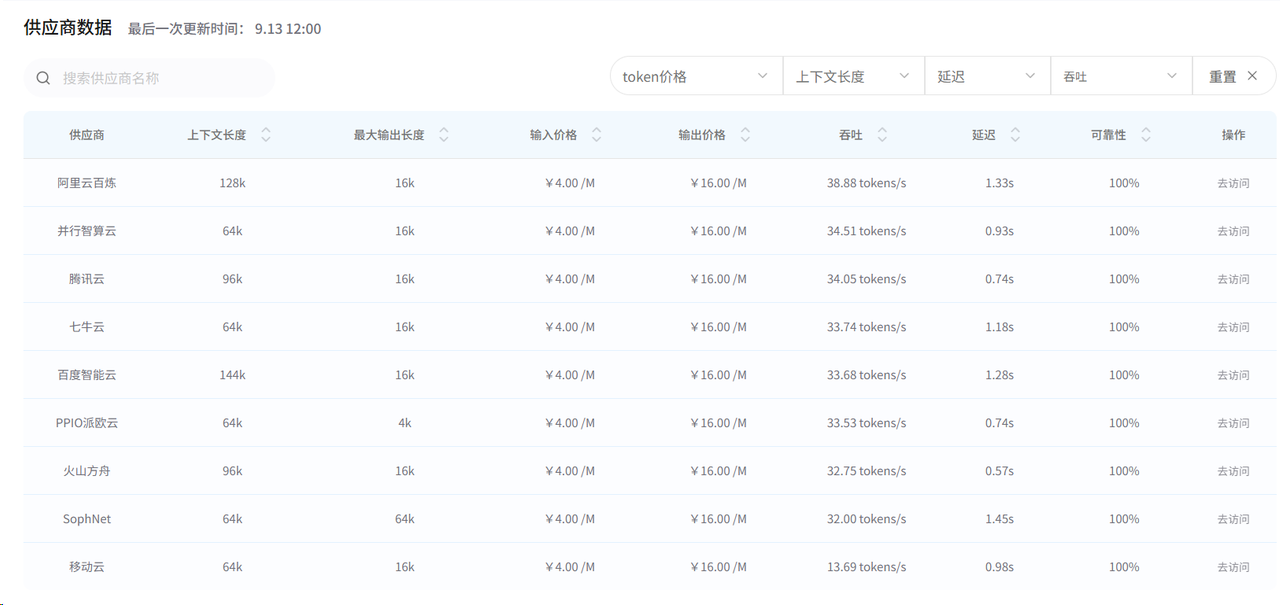Click the 1.45s latency value
This screenshot has height=605, width=1280.
999,519
